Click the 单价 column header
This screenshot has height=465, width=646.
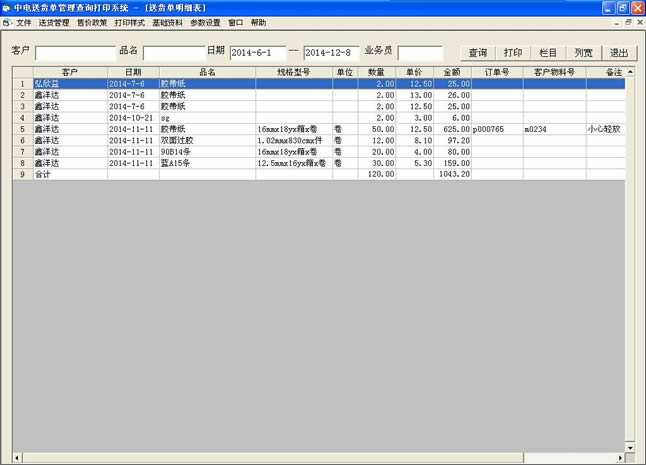pyautogui.click(x=414, y=72)
